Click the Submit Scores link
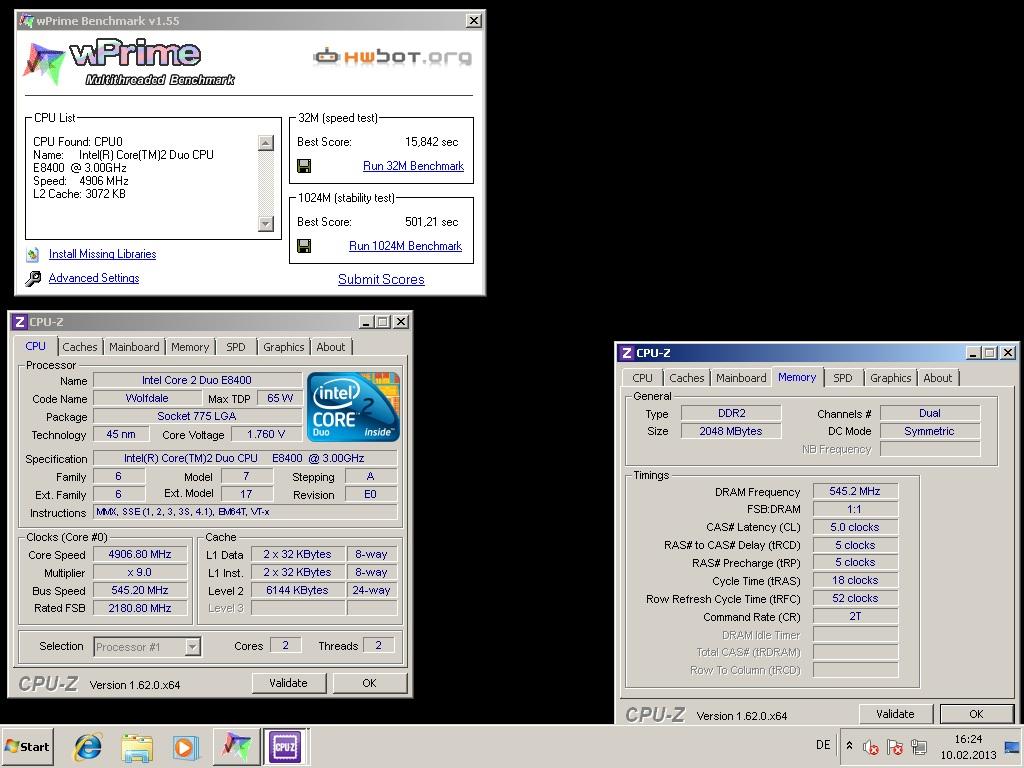 pyautogui.click(x=381, y=280)
